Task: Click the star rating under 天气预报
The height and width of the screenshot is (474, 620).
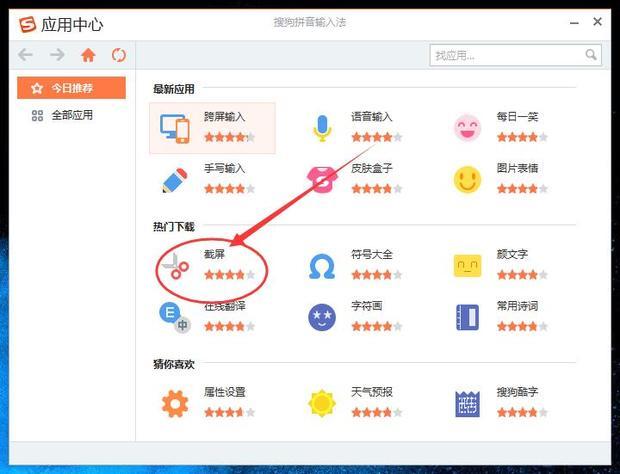Action: pos(377,412)
